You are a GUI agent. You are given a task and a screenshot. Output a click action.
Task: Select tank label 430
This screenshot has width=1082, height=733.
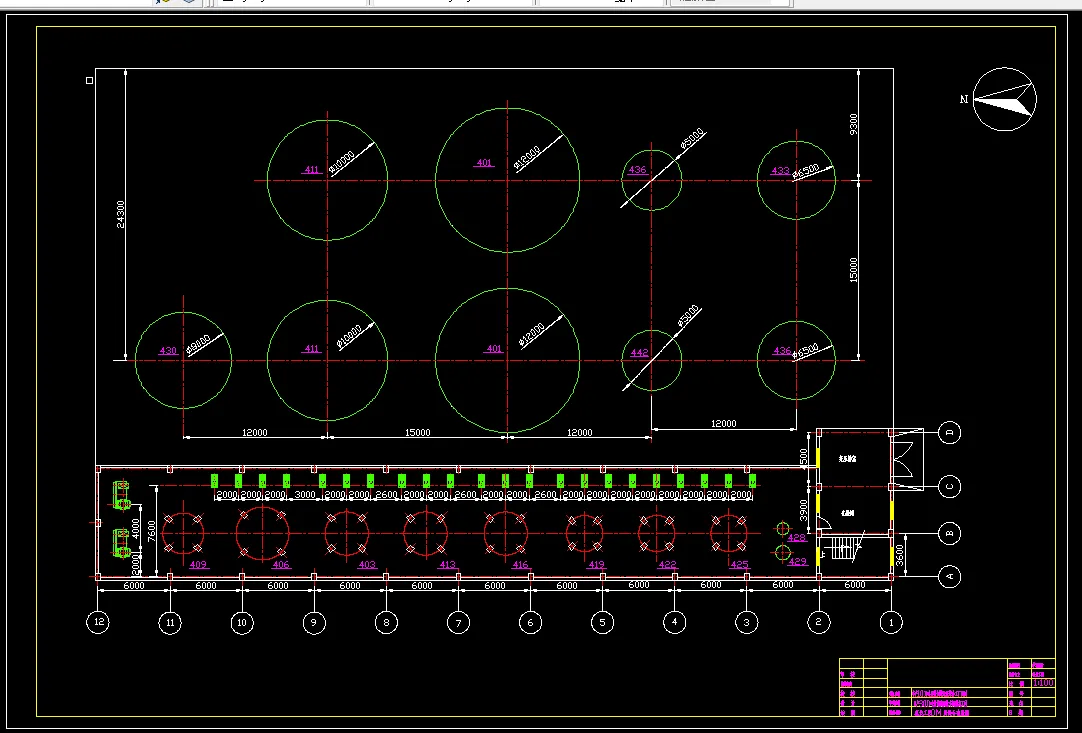168,351
